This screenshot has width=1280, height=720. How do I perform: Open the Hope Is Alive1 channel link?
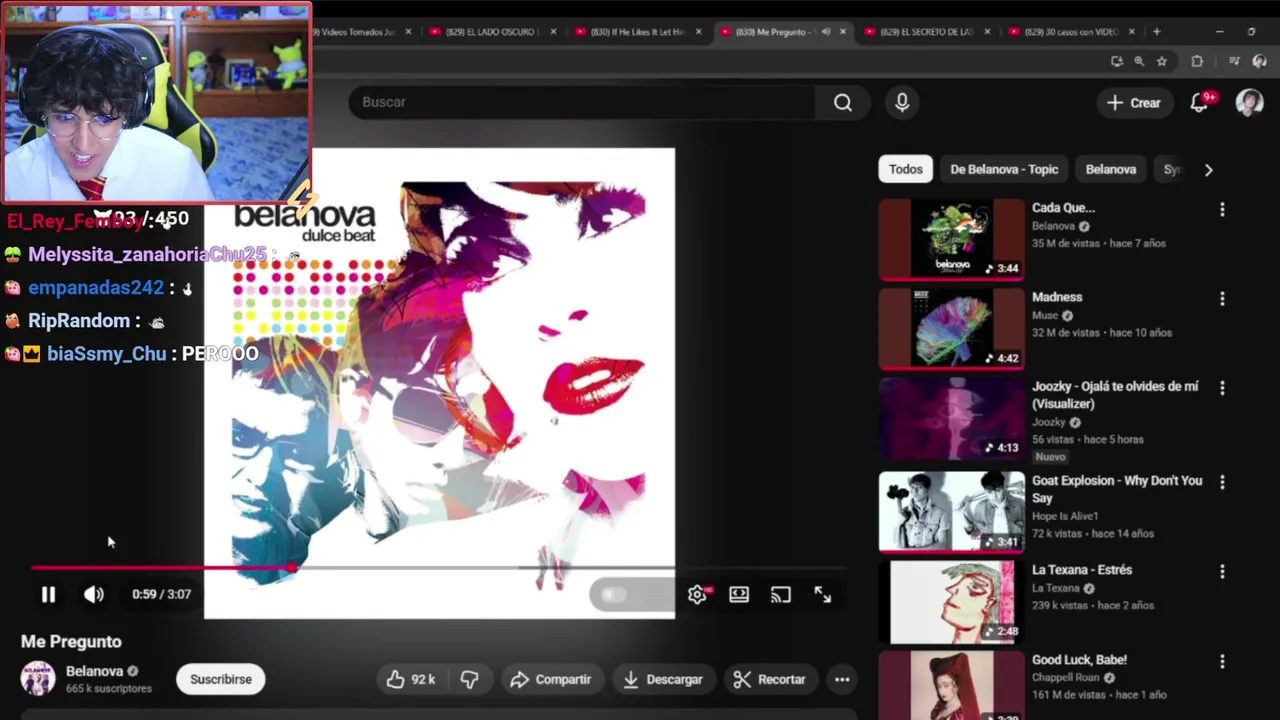click(x=1065, y=516)
